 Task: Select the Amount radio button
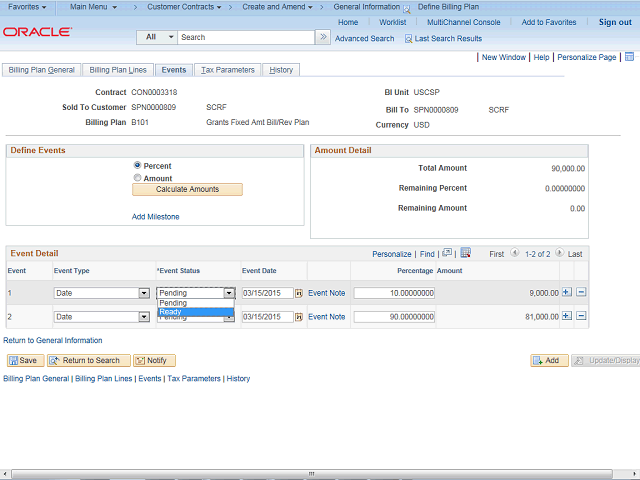[138, 178]
